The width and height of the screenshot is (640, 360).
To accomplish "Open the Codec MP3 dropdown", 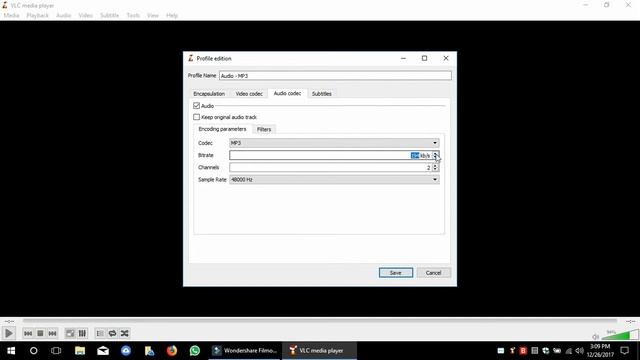I will (334, 143).
